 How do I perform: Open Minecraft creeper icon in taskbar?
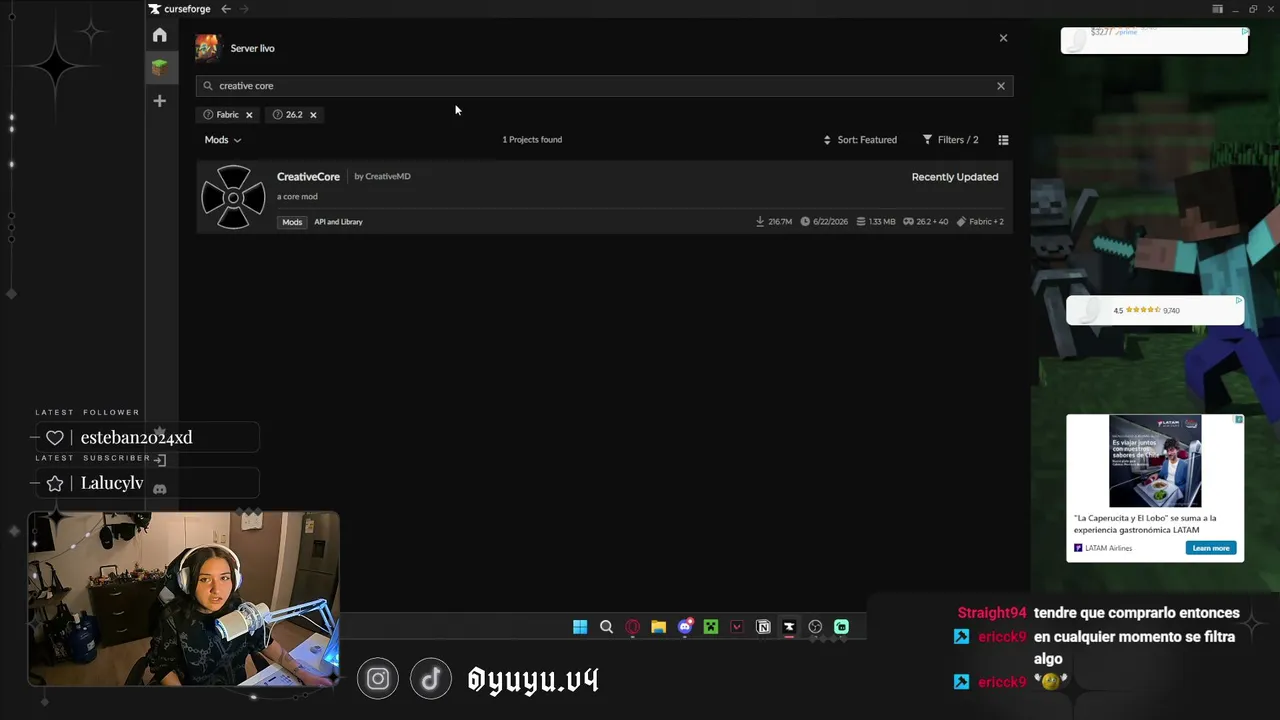(x=711, y=627)
